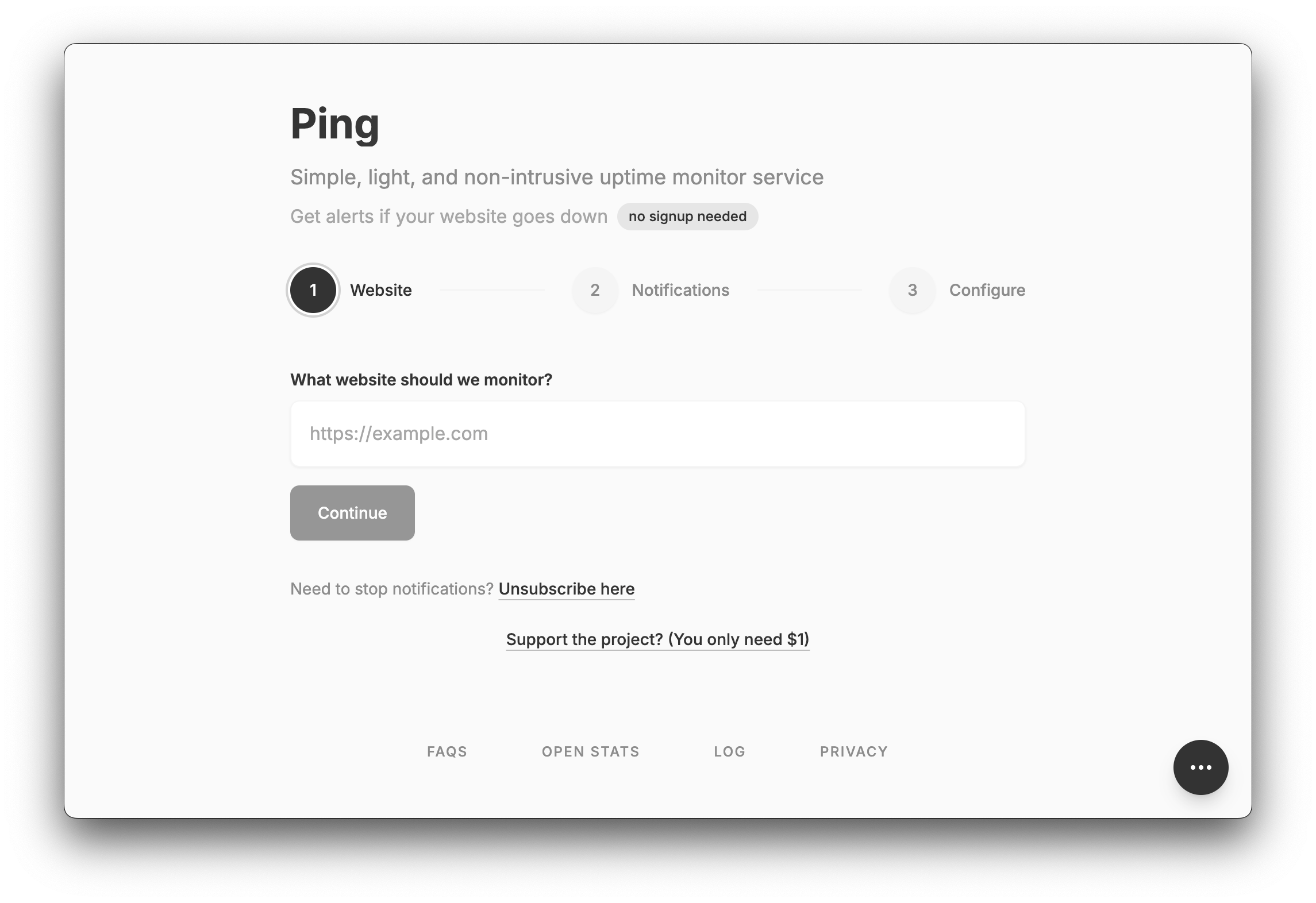Screen dimensions: 1316x903
Task: Open the OPEN STATS page
Action: tap(590, 751)
